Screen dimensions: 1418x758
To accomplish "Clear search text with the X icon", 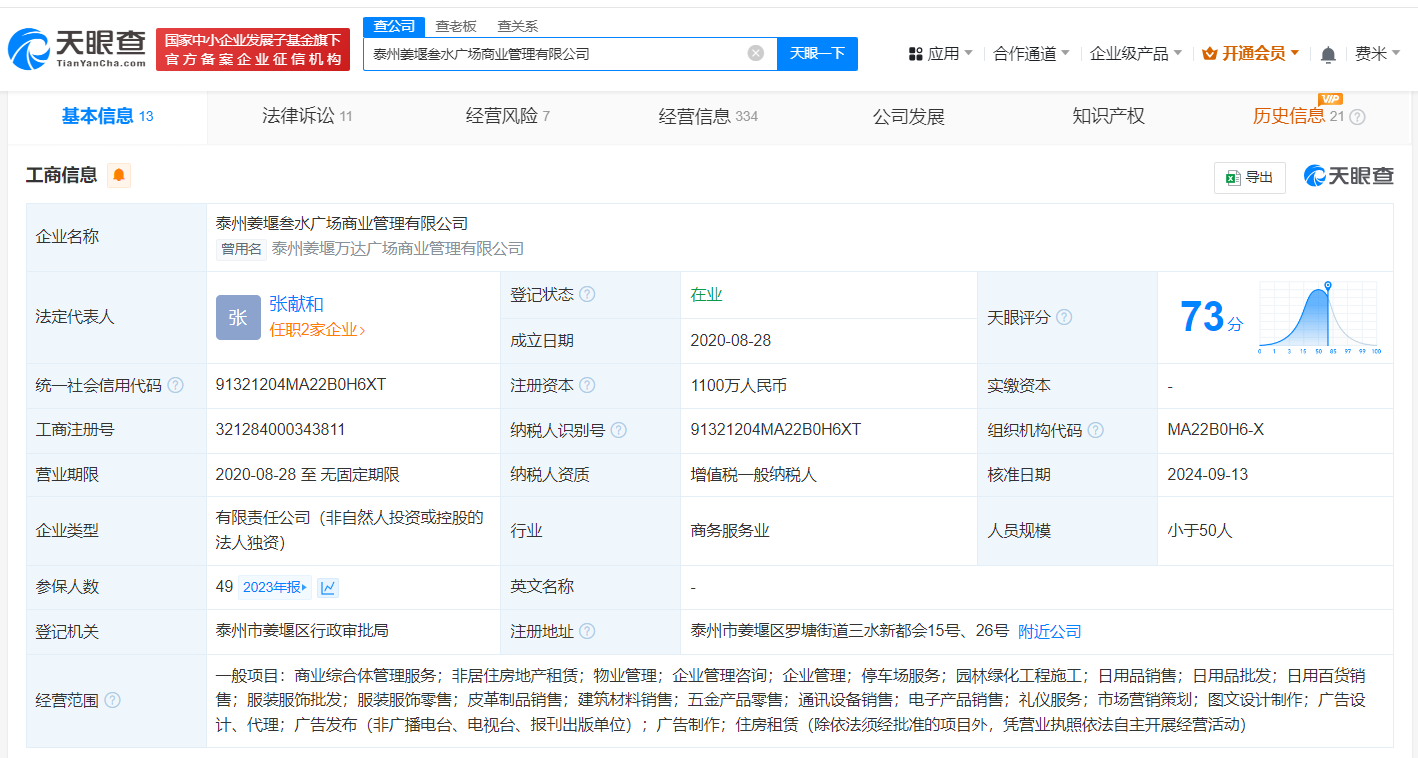I will pos(755,54).
